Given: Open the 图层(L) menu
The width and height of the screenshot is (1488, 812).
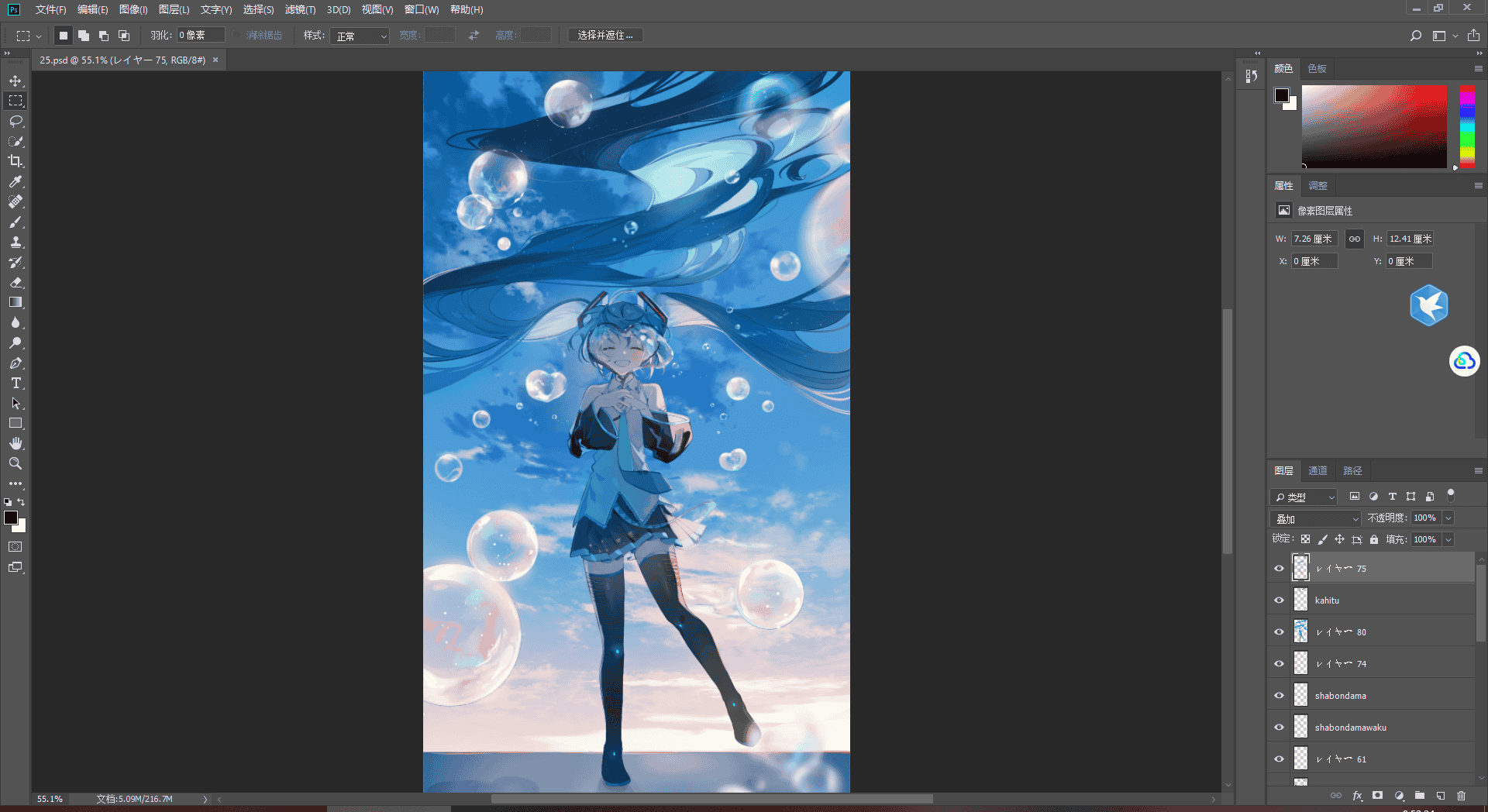Looking at the screenshot, I should tap(174, 9).
